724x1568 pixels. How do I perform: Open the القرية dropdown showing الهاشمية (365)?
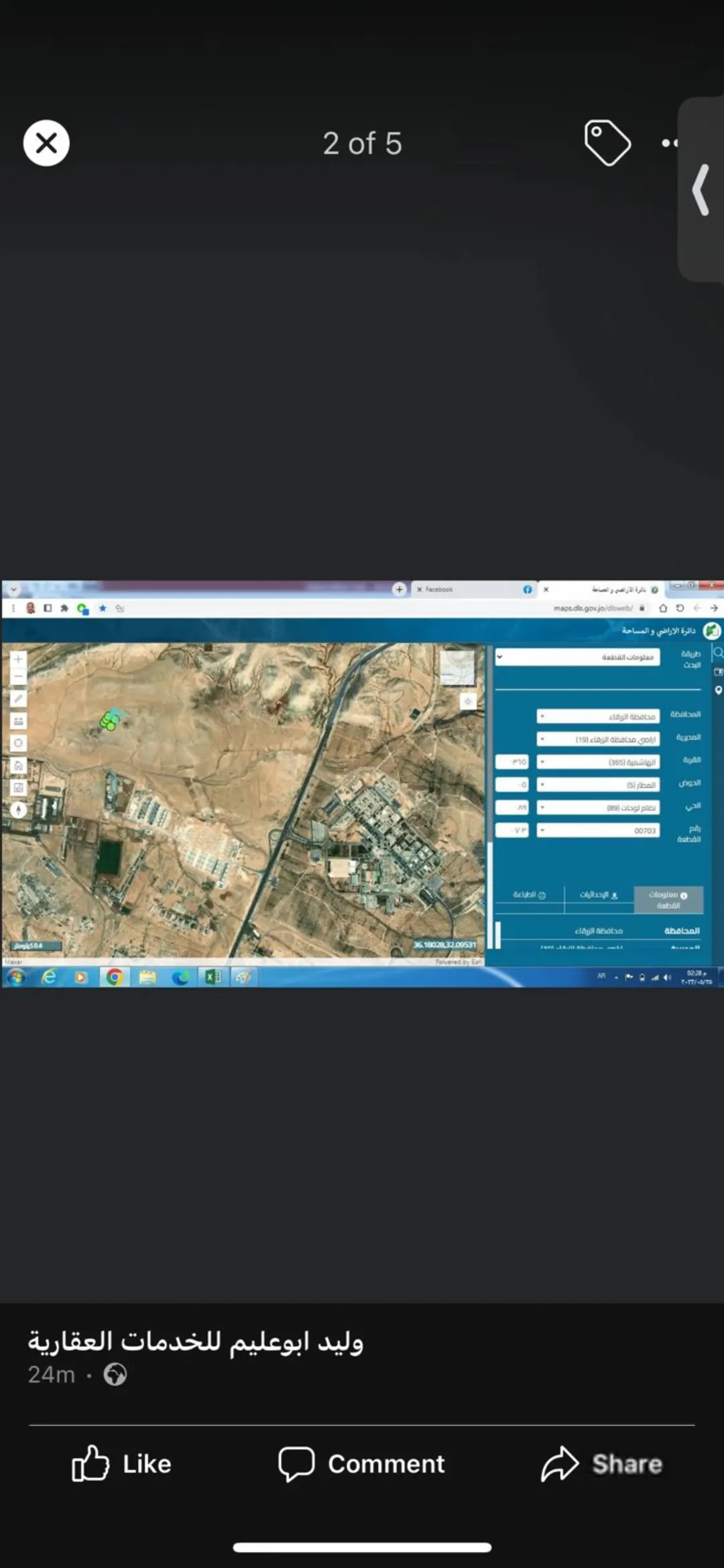(598, 763)
